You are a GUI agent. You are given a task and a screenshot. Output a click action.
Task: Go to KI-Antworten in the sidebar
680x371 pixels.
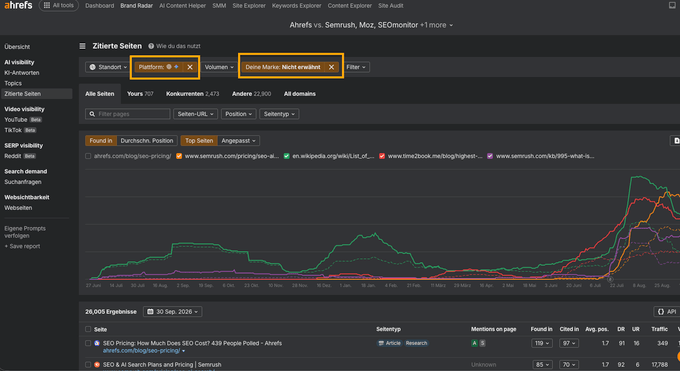(x=22, y=73)
